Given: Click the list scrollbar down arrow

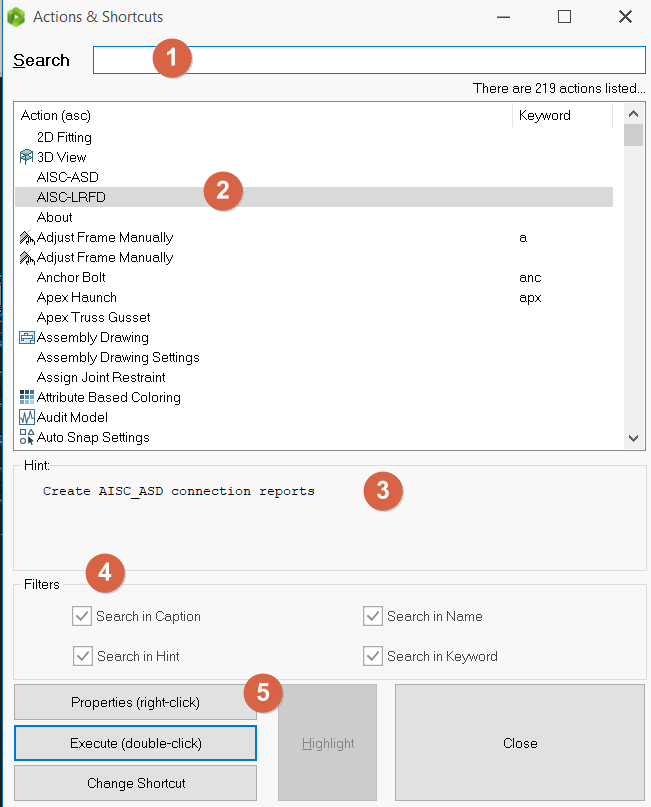Looking at the screenshot, I should (633, 438).
